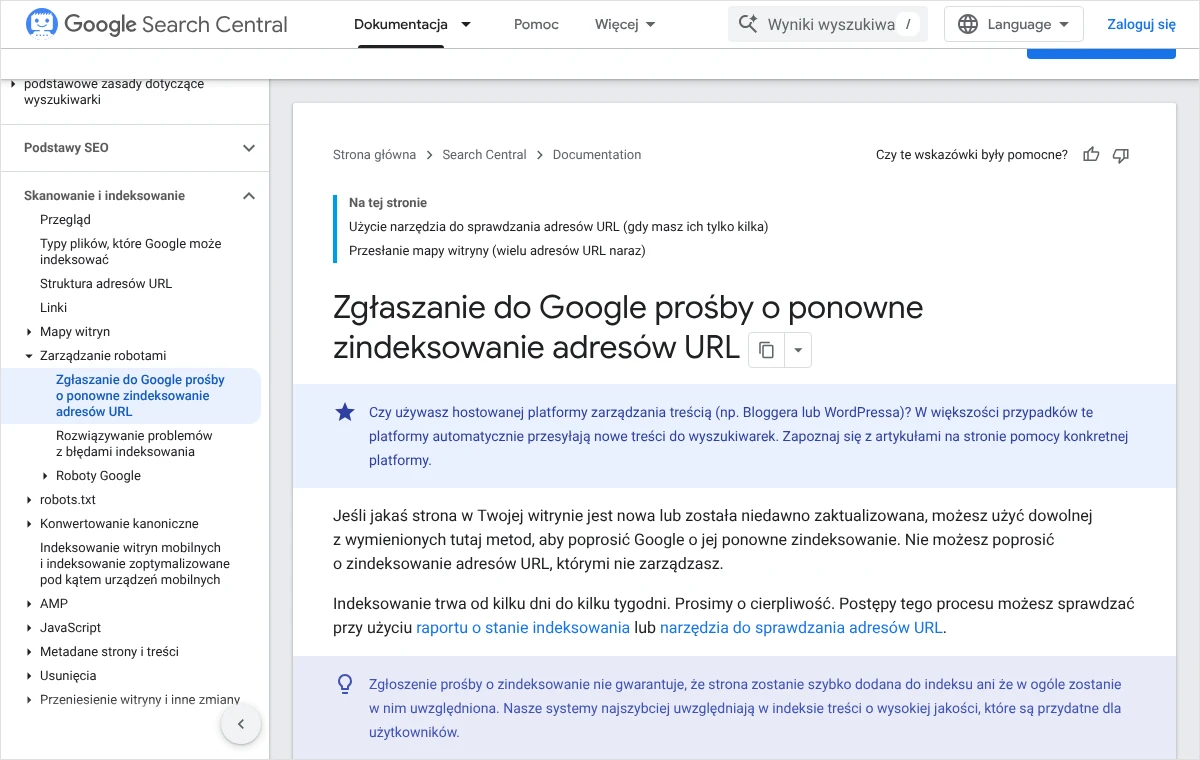Expand the Usunięcia tree item
1200x760 pixels.
pos(29,676)
